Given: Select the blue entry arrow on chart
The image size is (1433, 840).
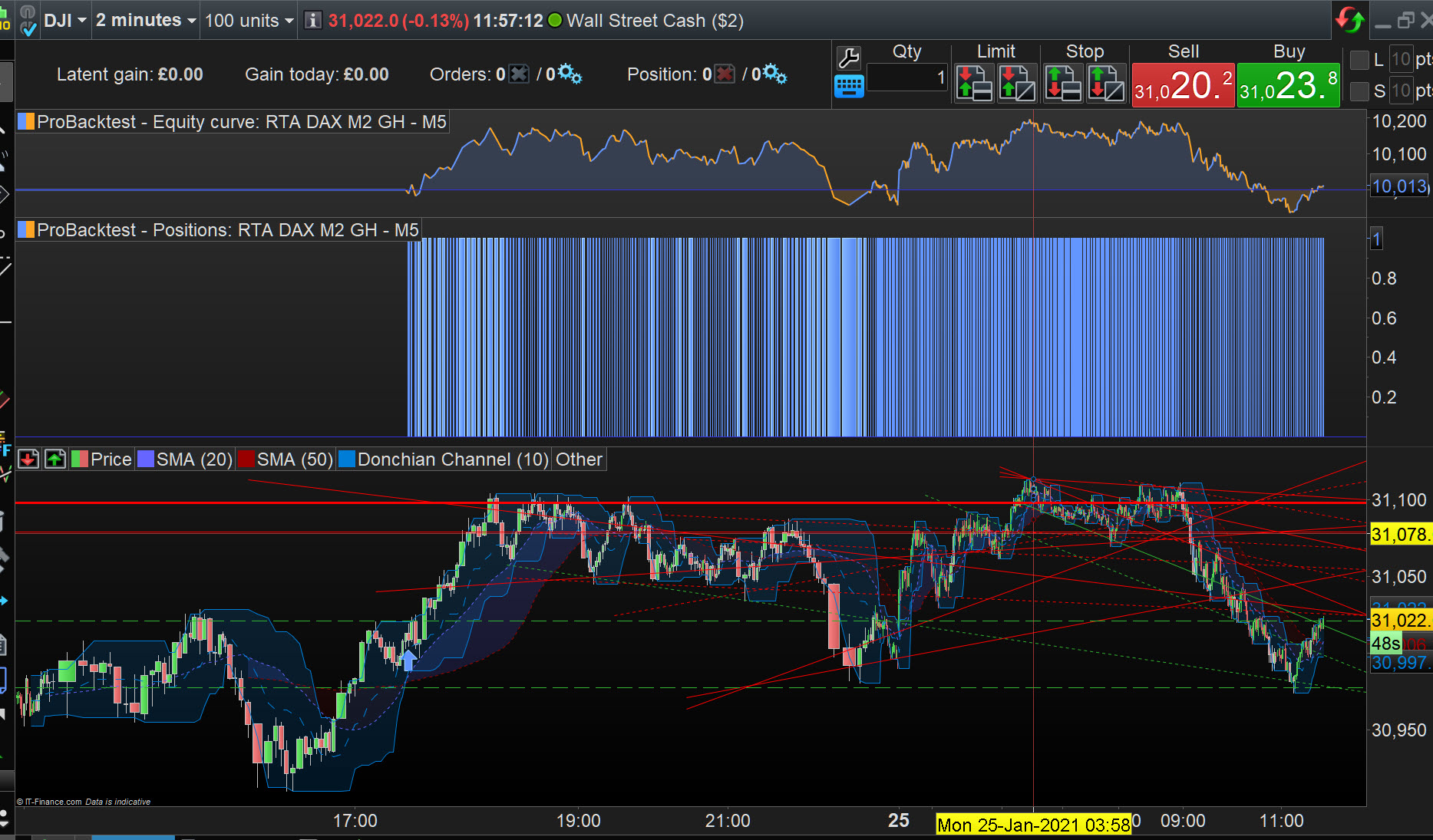Looking at the screenshot, I should click(408, 660).
